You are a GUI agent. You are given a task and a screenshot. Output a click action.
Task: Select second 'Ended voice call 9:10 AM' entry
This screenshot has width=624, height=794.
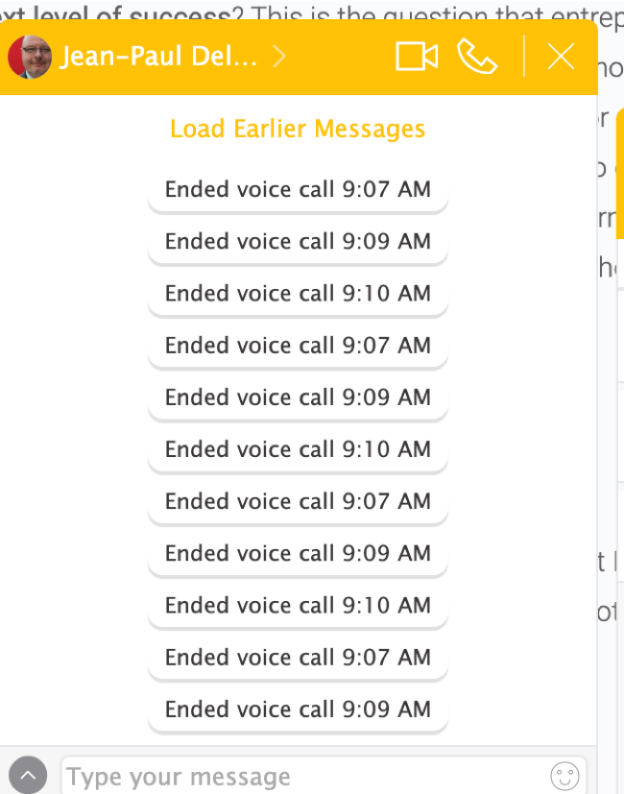[x=298, y=450]
